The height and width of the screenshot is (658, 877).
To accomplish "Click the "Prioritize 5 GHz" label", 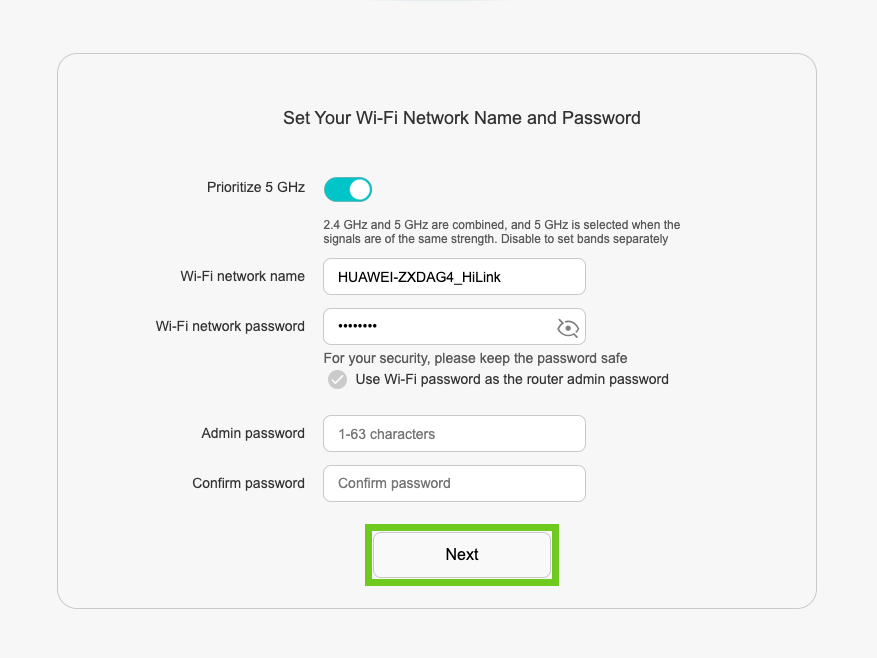I will (x=256, y=187).
